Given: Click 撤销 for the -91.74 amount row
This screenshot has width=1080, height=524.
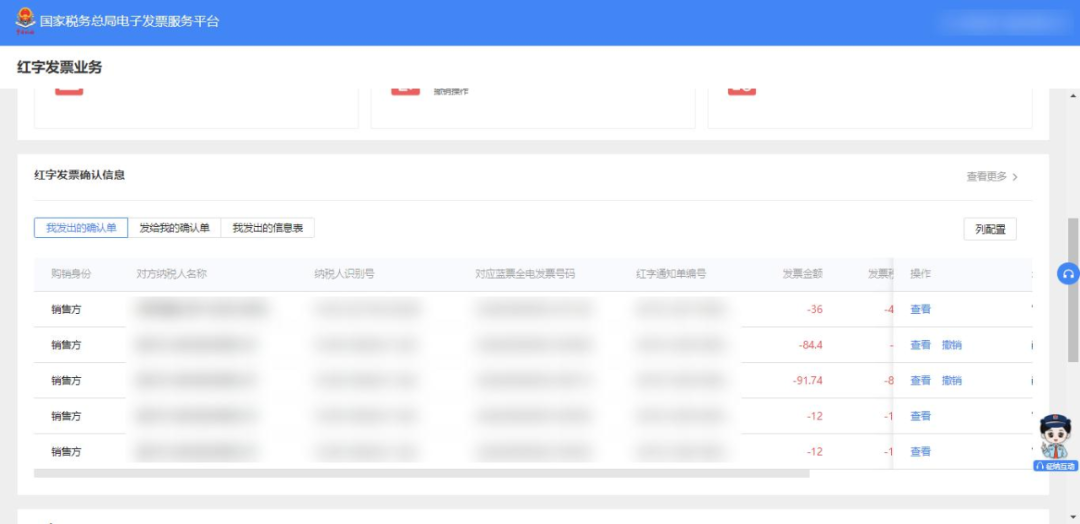Looking at the screenshot, I should (952, 380).
